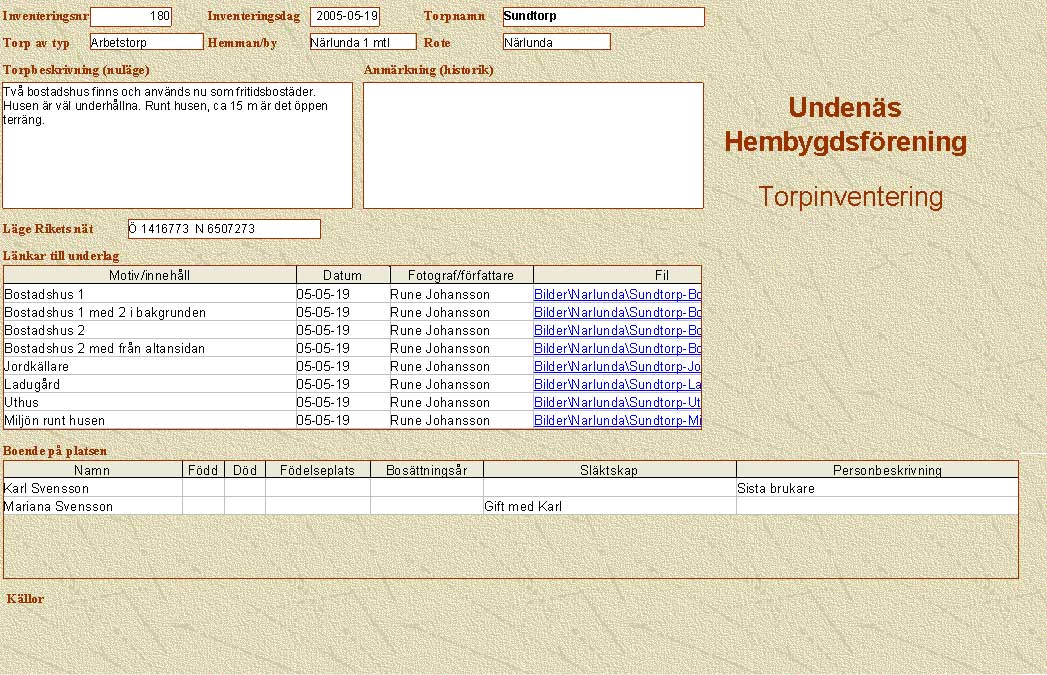Image resolution: width=1047 pixels, height=675 pixels.
Task: Click the Inventeringsnr field showing 180
Action: [131, 17]
